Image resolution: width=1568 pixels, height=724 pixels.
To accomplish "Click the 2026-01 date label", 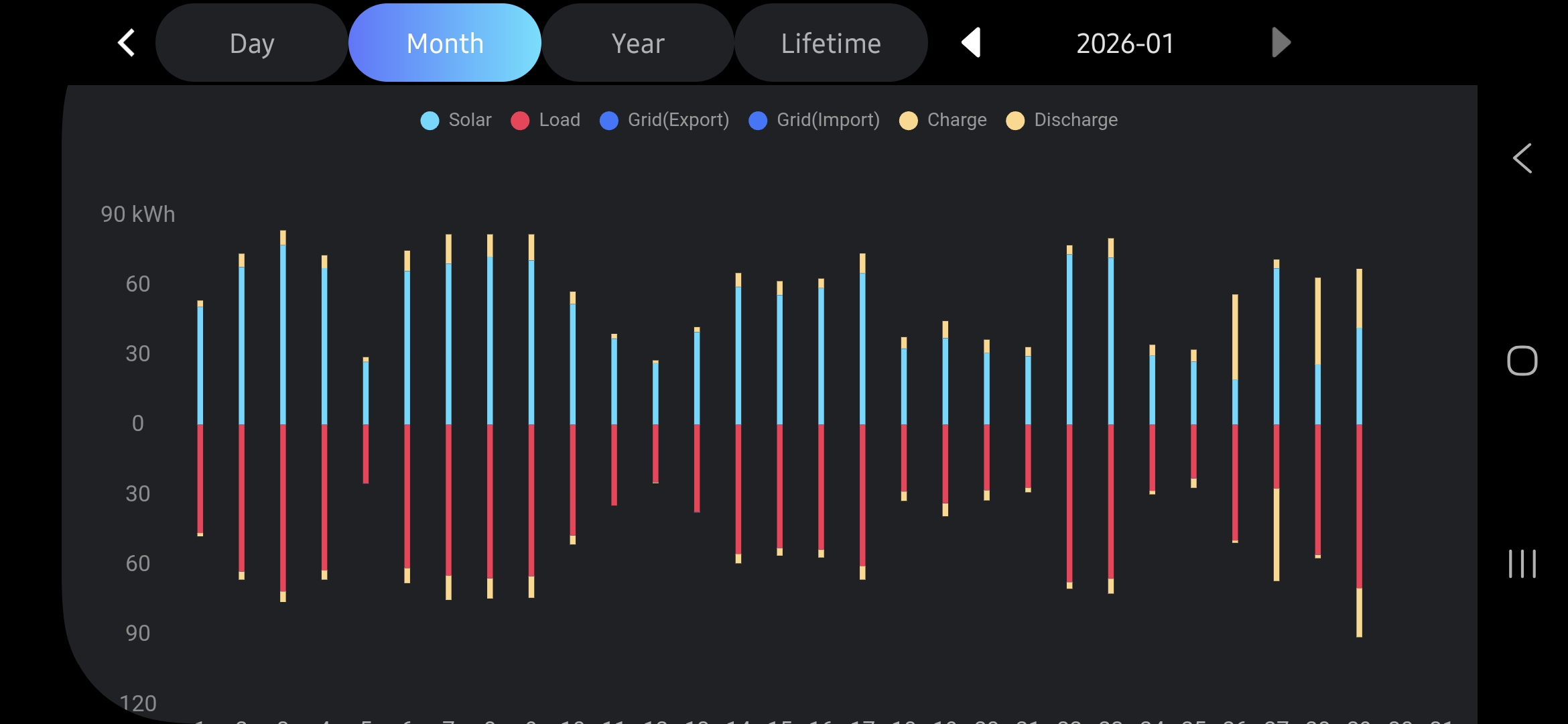I will tap(1125, 44).
